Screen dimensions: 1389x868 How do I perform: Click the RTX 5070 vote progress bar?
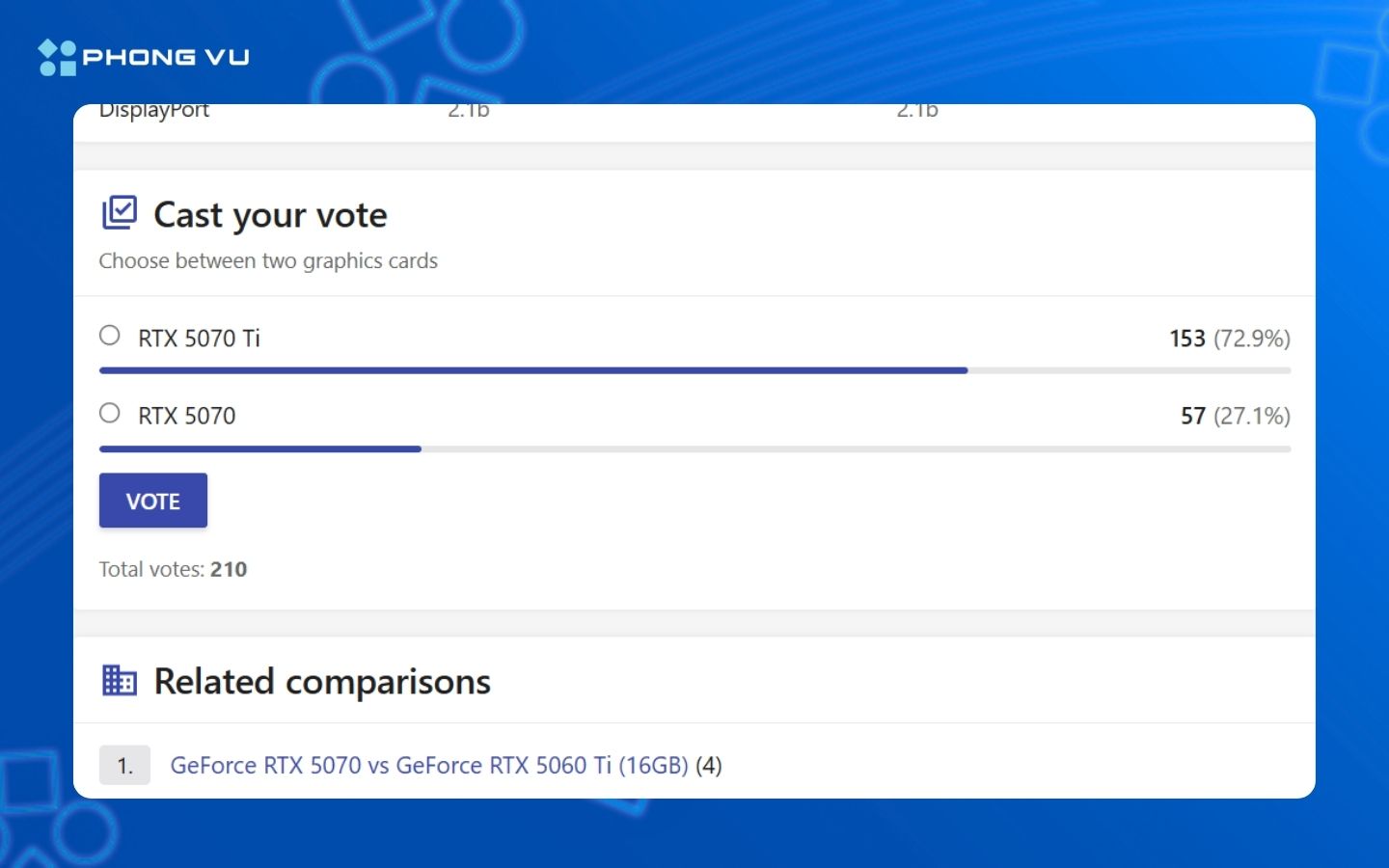click(x=694, y=448)
